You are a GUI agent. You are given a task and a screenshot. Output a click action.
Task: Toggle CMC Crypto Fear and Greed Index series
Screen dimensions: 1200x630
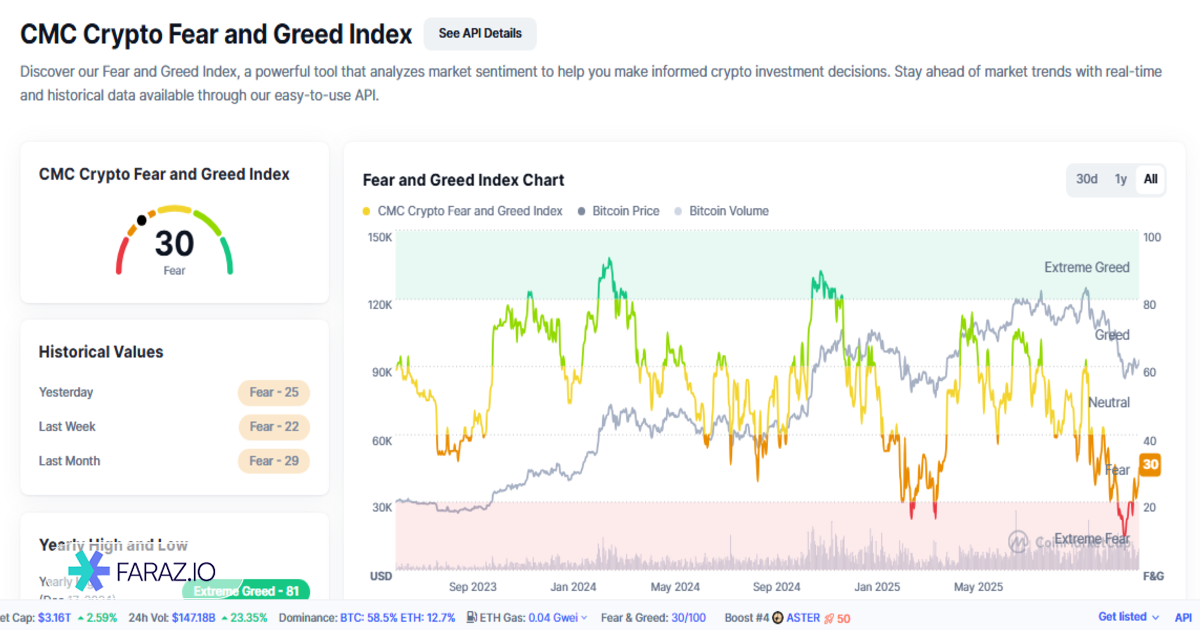[x=462, y=211]
